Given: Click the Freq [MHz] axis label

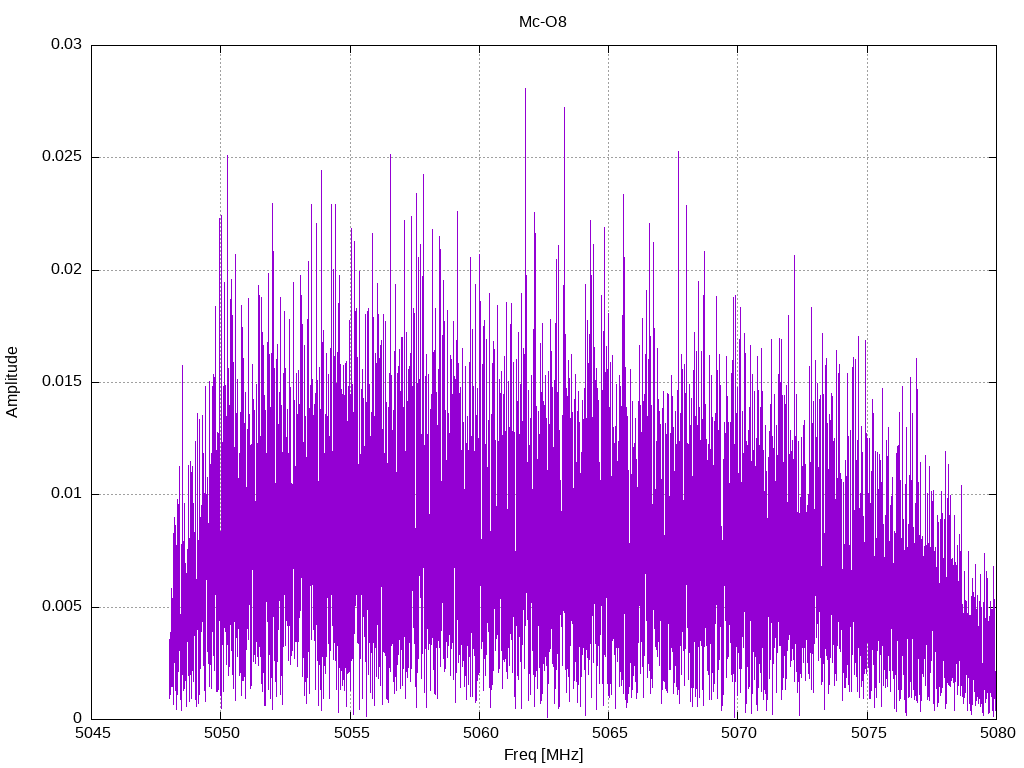Looking at the screenshot, I should (543, 755).
